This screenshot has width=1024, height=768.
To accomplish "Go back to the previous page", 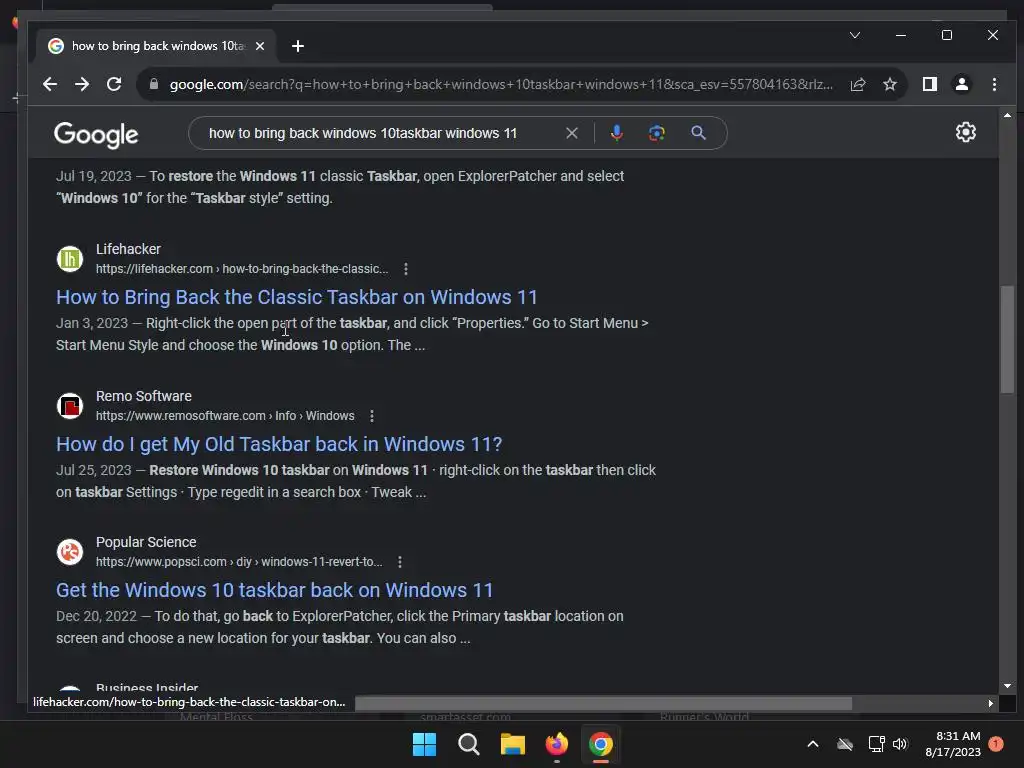I will (x=50, y=84).
